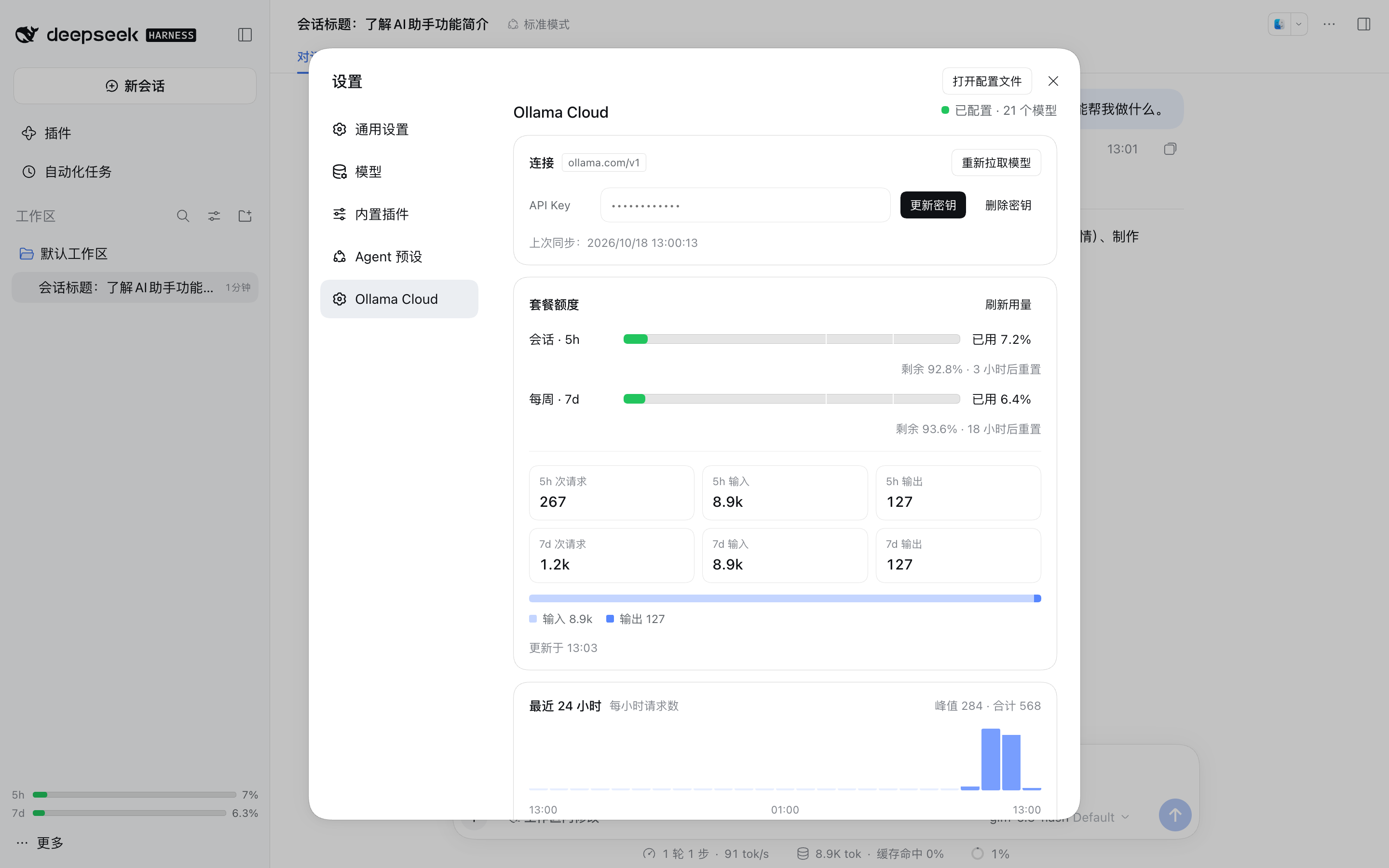Click the 5h 输入 8.9k card
1389x868 pixels.
point(785,492)
